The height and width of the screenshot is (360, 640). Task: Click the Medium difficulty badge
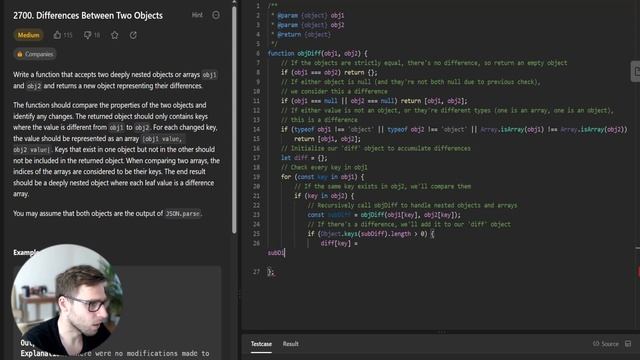coord(29,35)
